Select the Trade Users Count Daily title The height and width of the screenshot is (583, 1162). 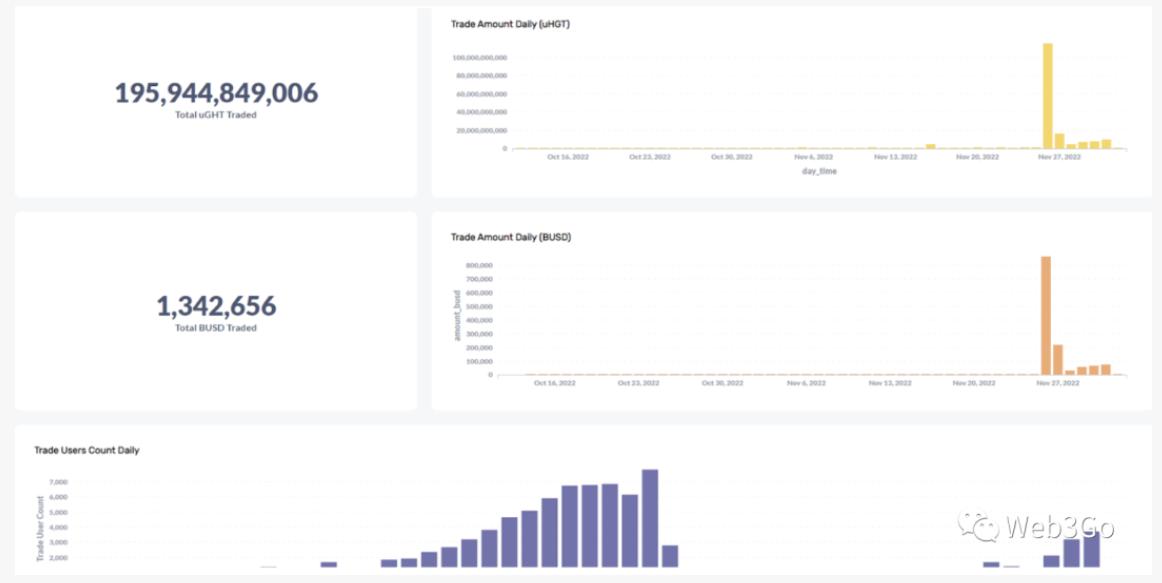[87, 450]
